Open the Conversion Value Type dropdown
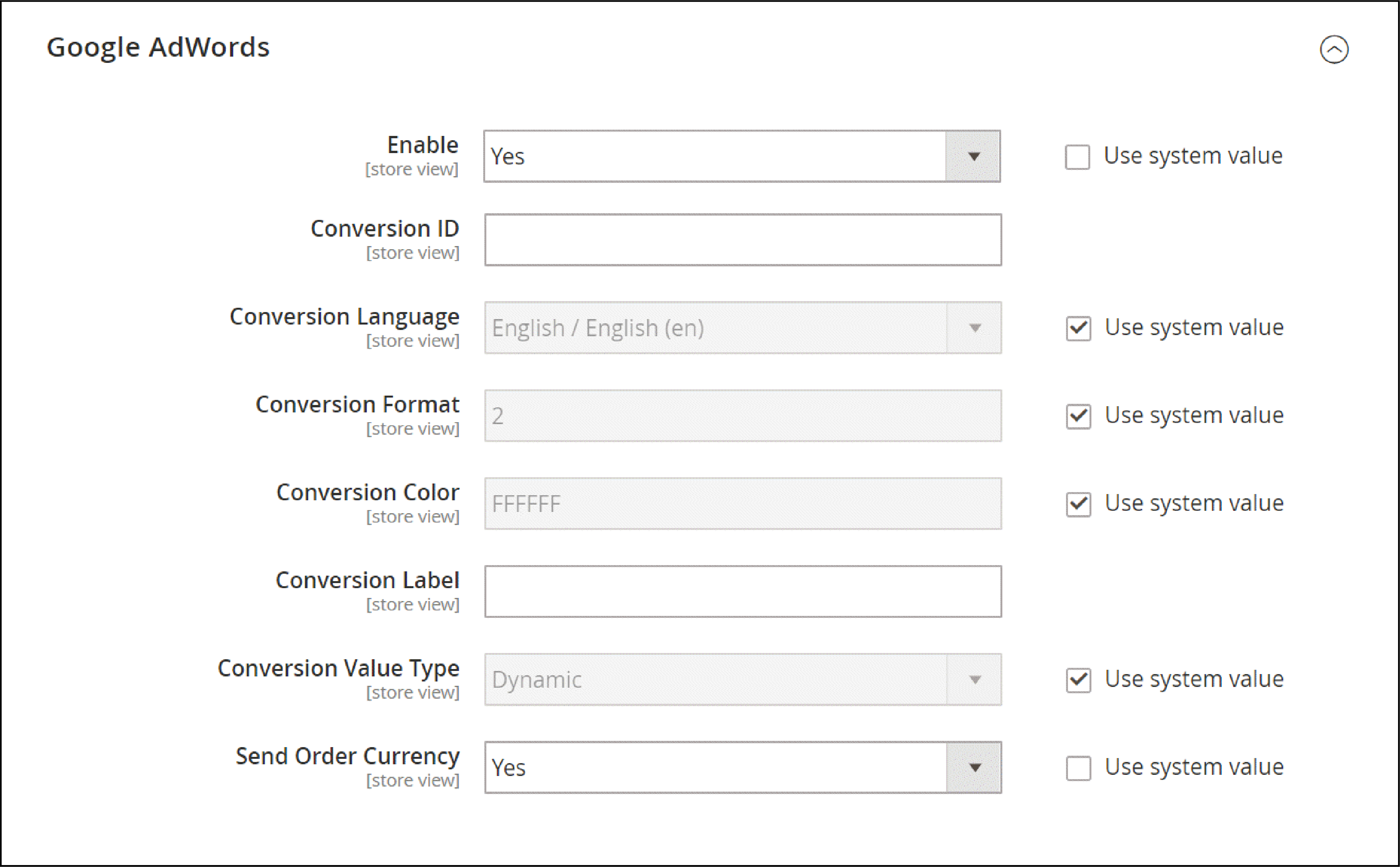Image resolution: width=1400 pixels, height=867 pixels. coord(743,680)
